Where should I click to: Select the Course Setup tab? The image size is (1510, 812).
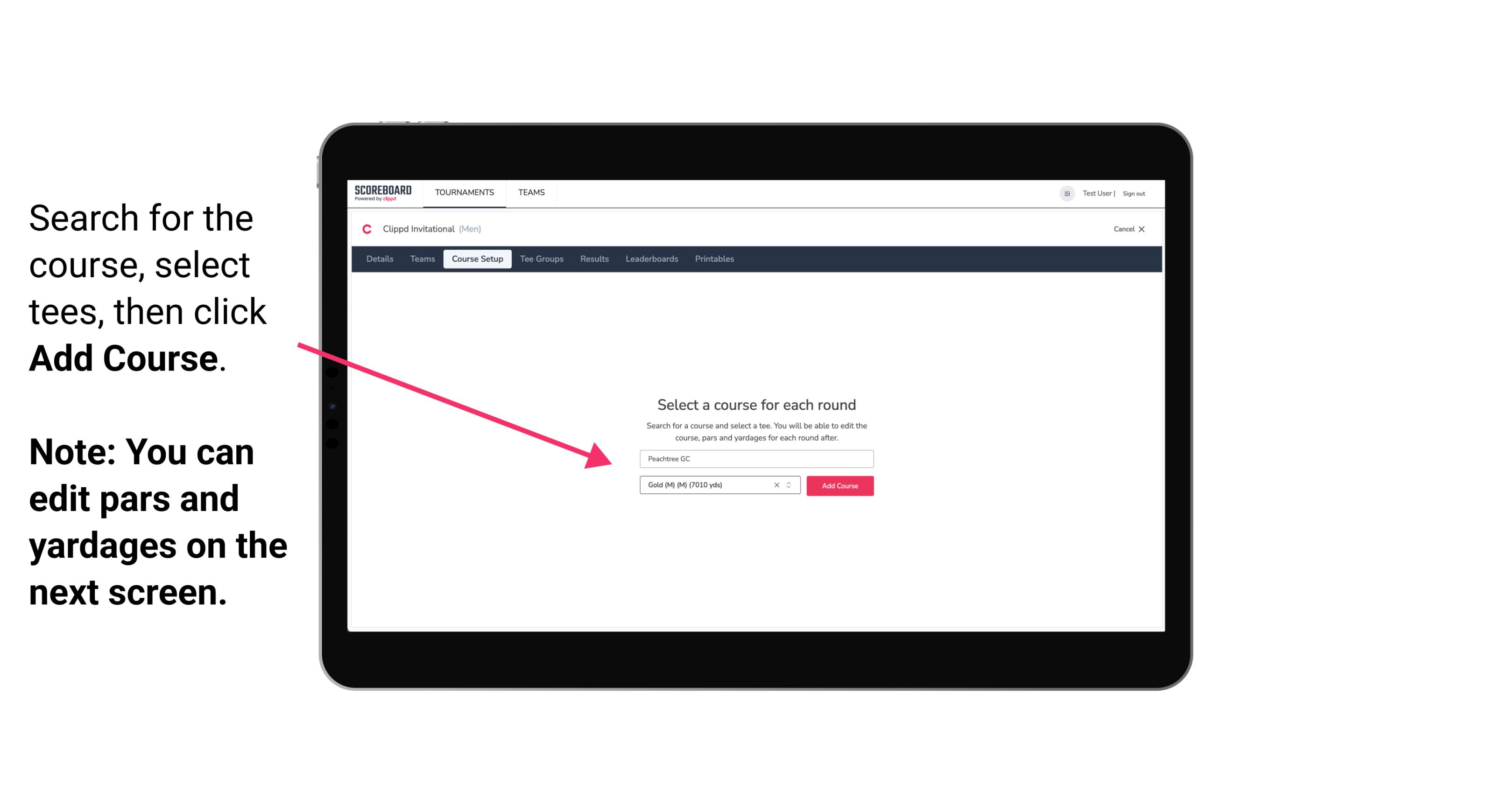click(478, 259)
